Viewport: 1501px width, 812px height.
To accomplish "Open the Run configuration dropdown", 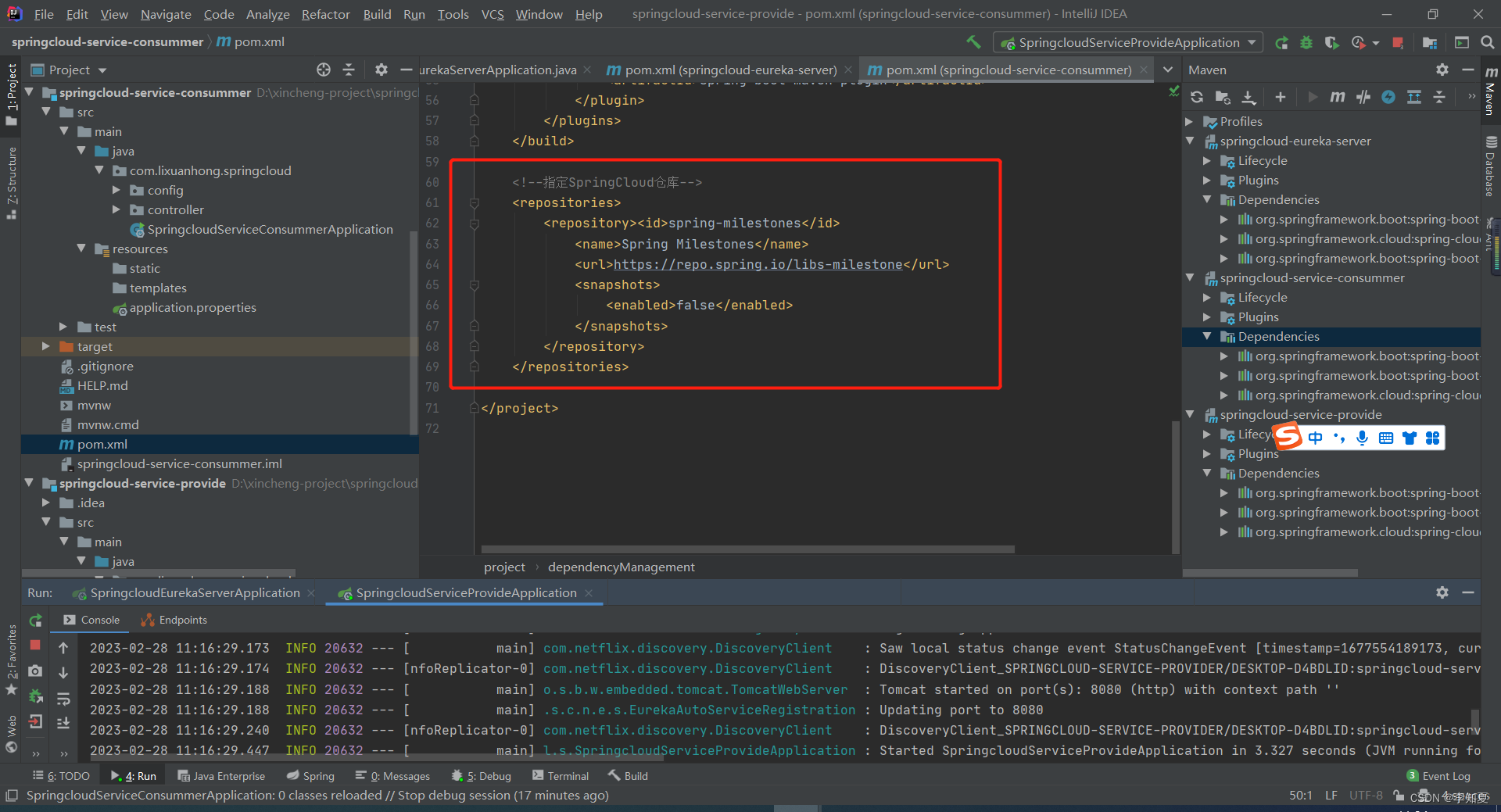I will [x=1128, y=43].
